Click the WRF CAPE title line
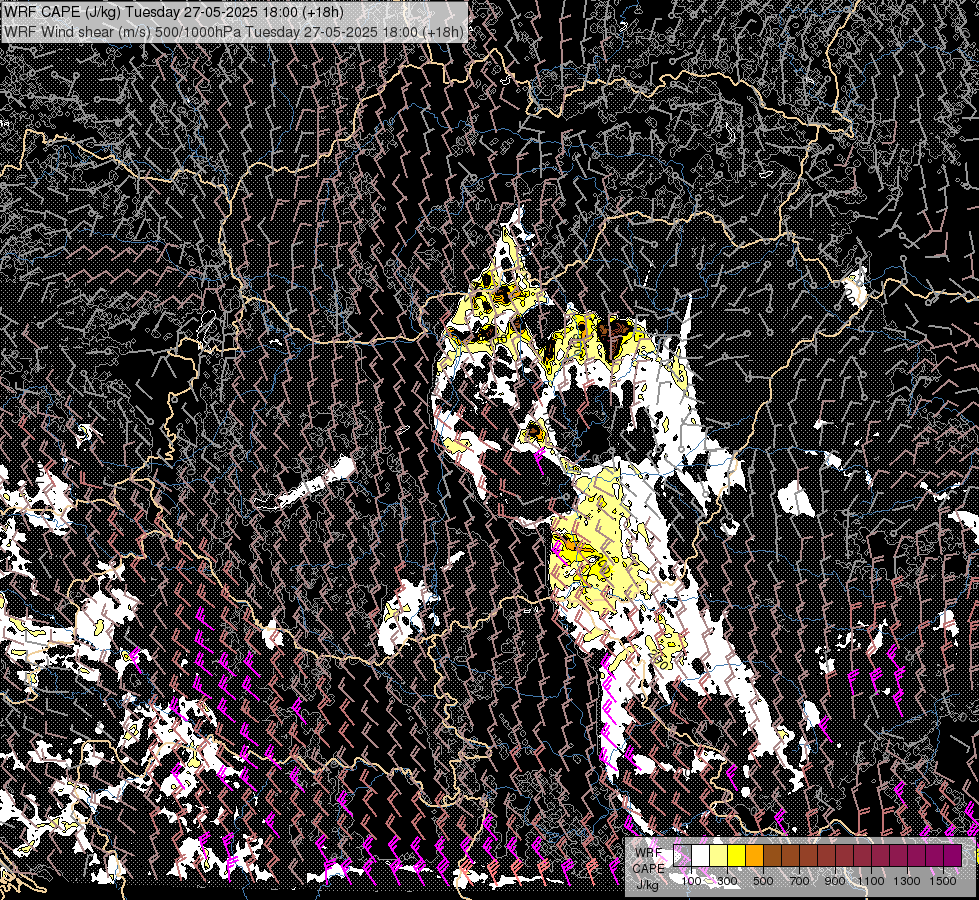 point(174,12)
